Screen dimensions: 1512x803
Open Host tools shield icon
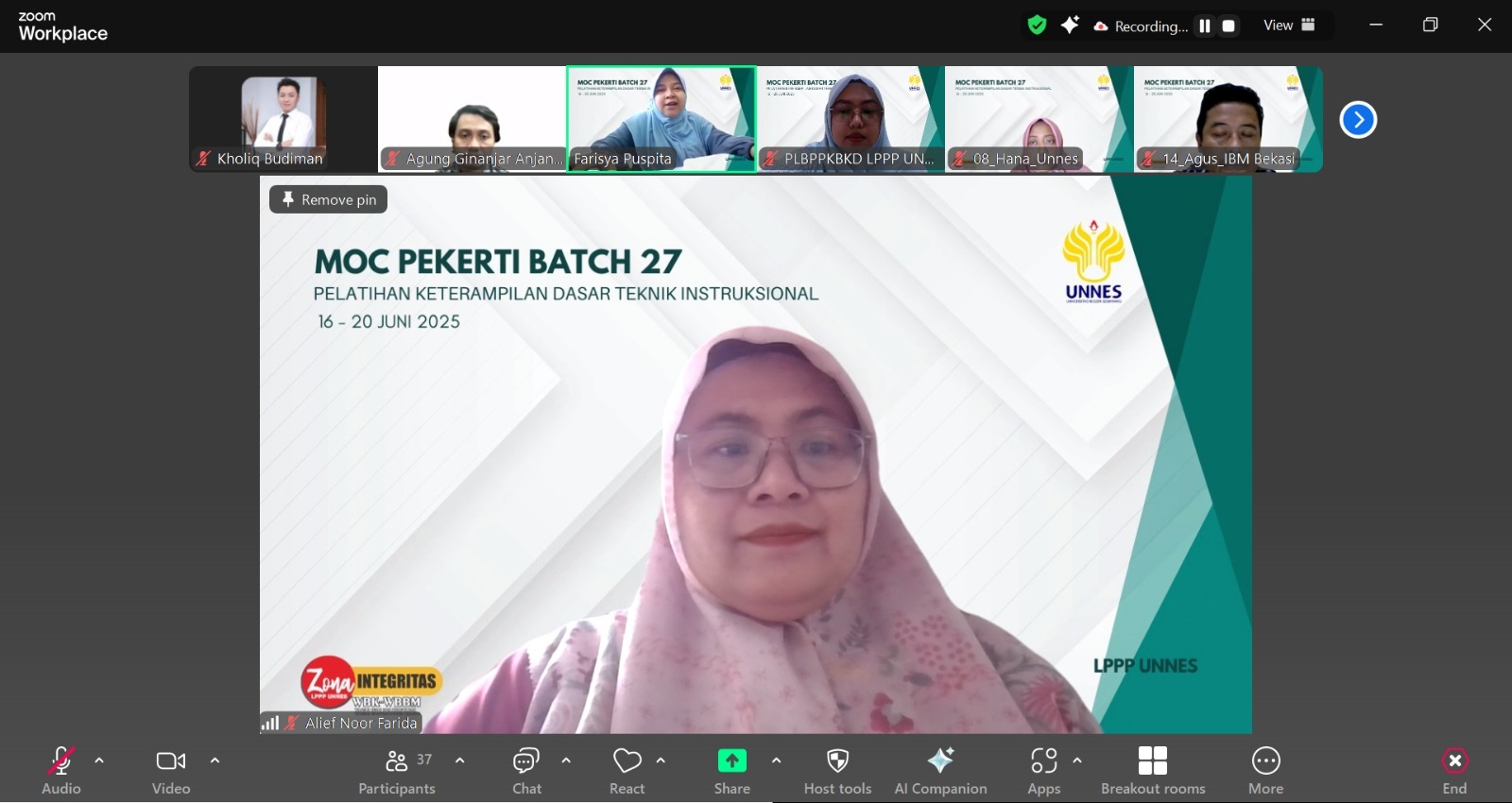837,770
